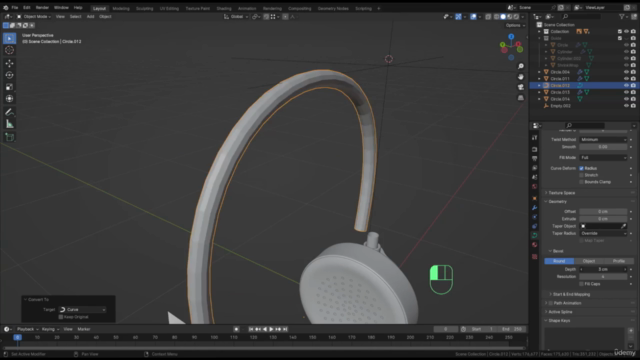
Task: Collapse the Geometry panel
Action: pos(557,202)
